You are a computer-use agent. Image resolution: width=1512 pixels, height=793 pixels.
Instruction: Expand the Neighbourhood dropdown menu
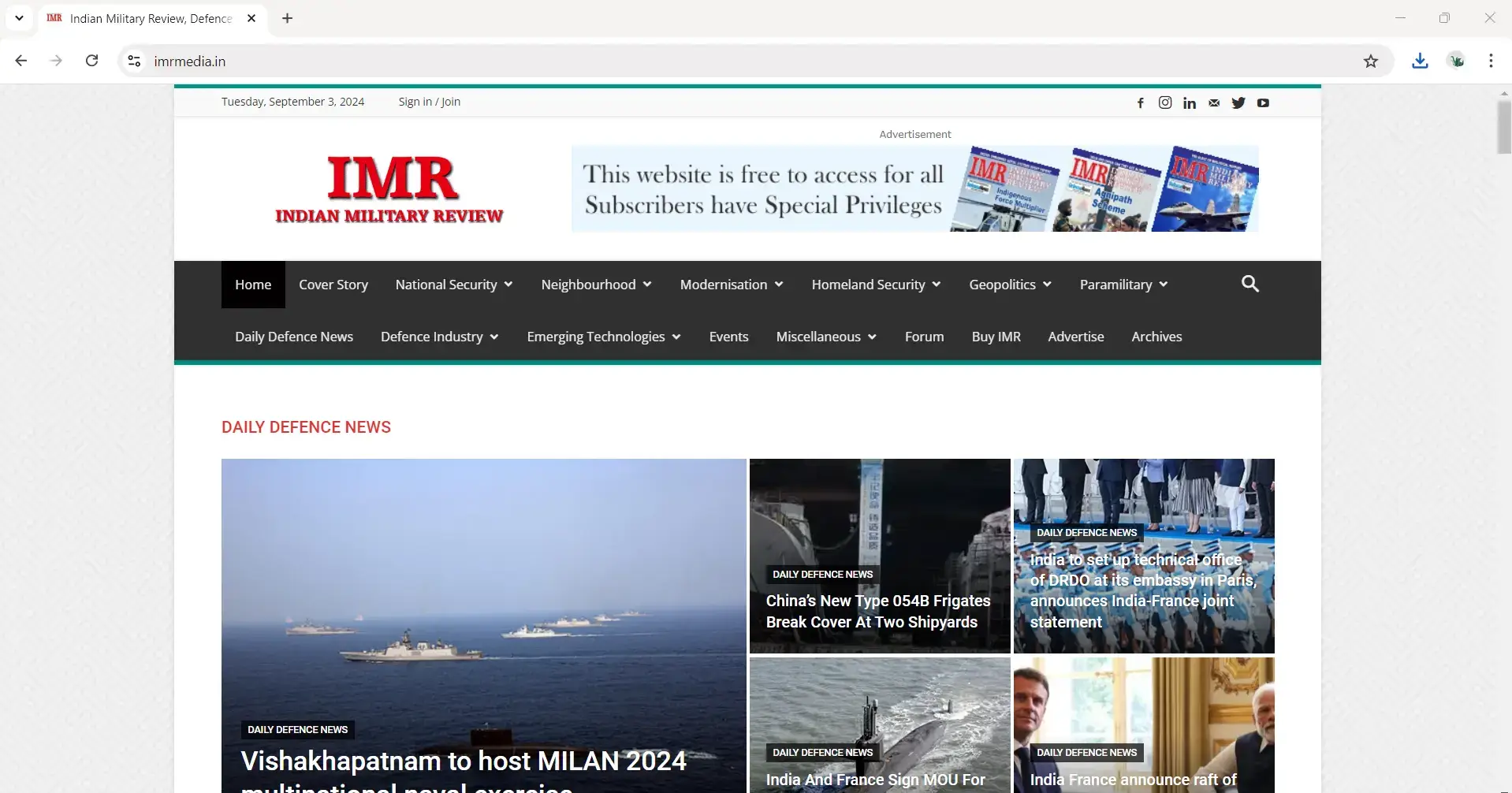point(596,285)
